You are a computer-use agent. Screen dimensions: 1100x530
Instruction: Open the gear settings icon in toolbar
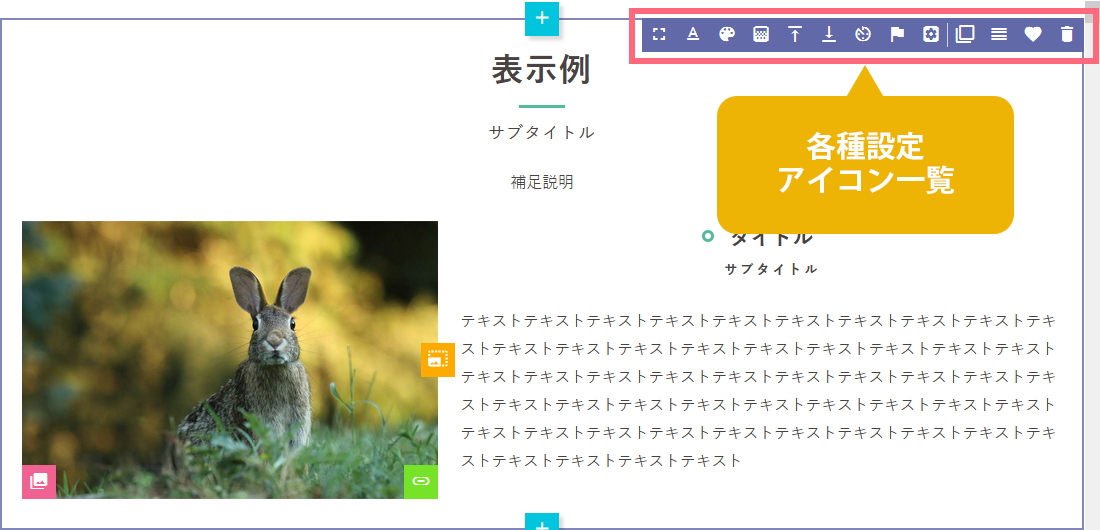pyautogui.click(x=931, y=34)
